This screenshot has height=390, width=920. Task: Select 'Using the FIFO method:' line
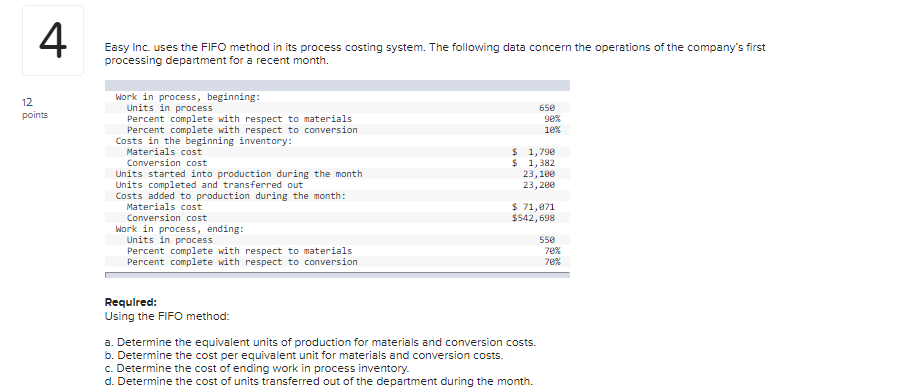pyautogui.click(x=167, y=316)
